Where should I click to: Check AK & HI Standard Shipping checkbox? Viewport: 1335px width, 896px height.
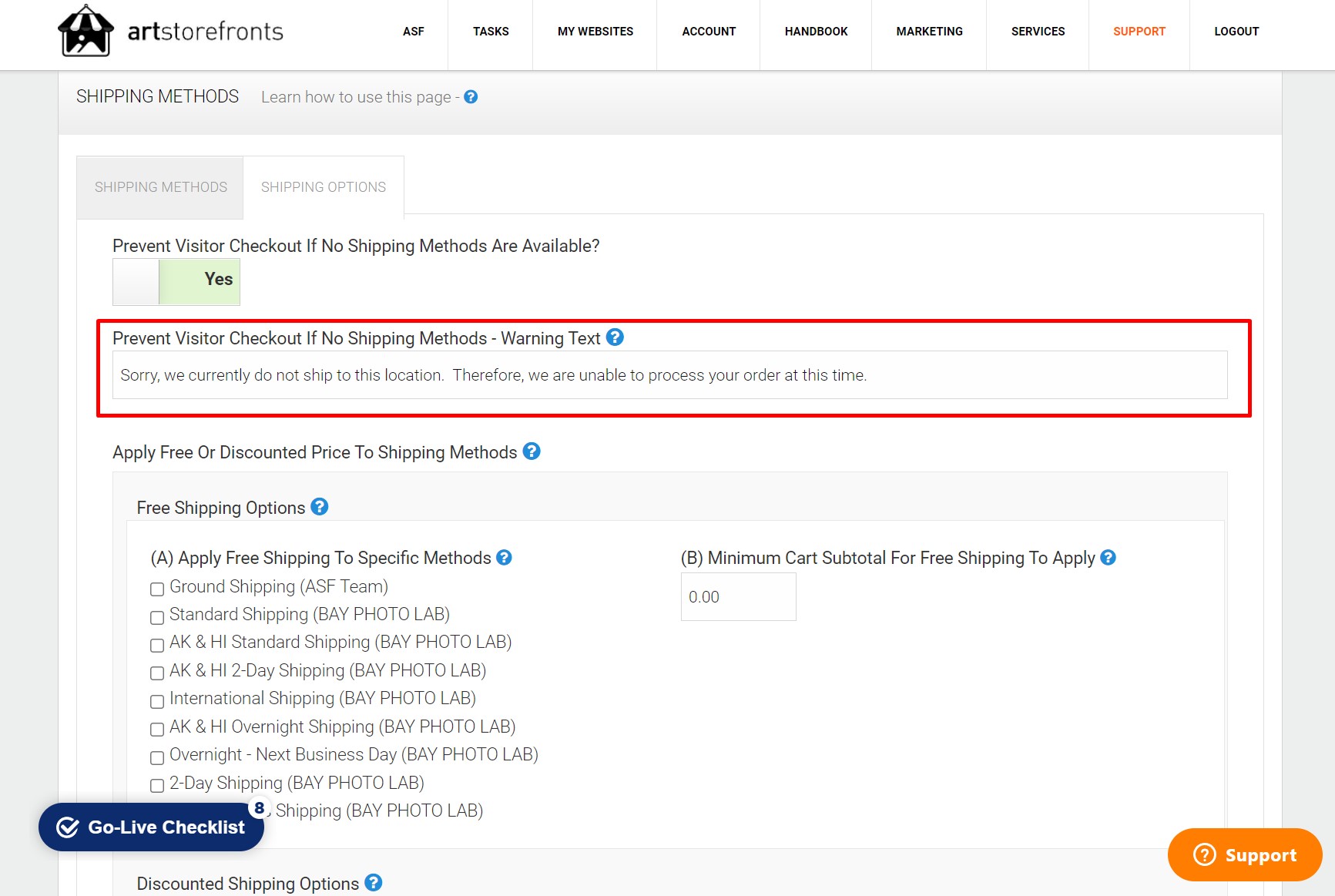(x=157, y=645)
